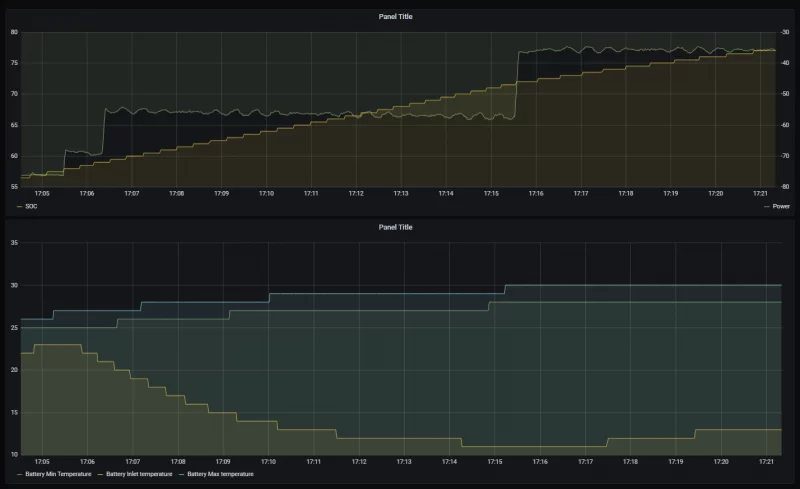Viewport: 800px width, 489px height.
Task: Click the Battery Max temperature legend label
Action: (x=220, y=473)
